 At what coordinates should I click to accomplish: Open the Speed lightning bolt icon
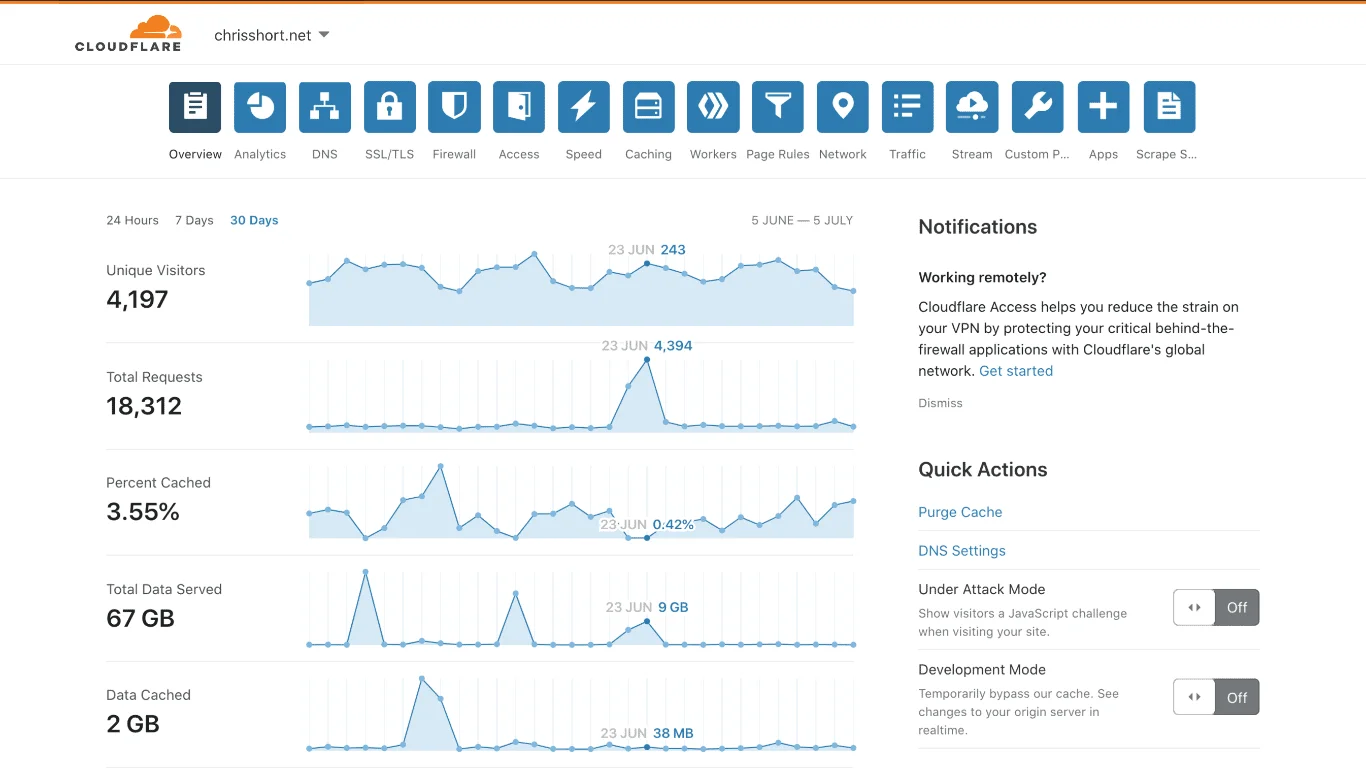(584, 107)
